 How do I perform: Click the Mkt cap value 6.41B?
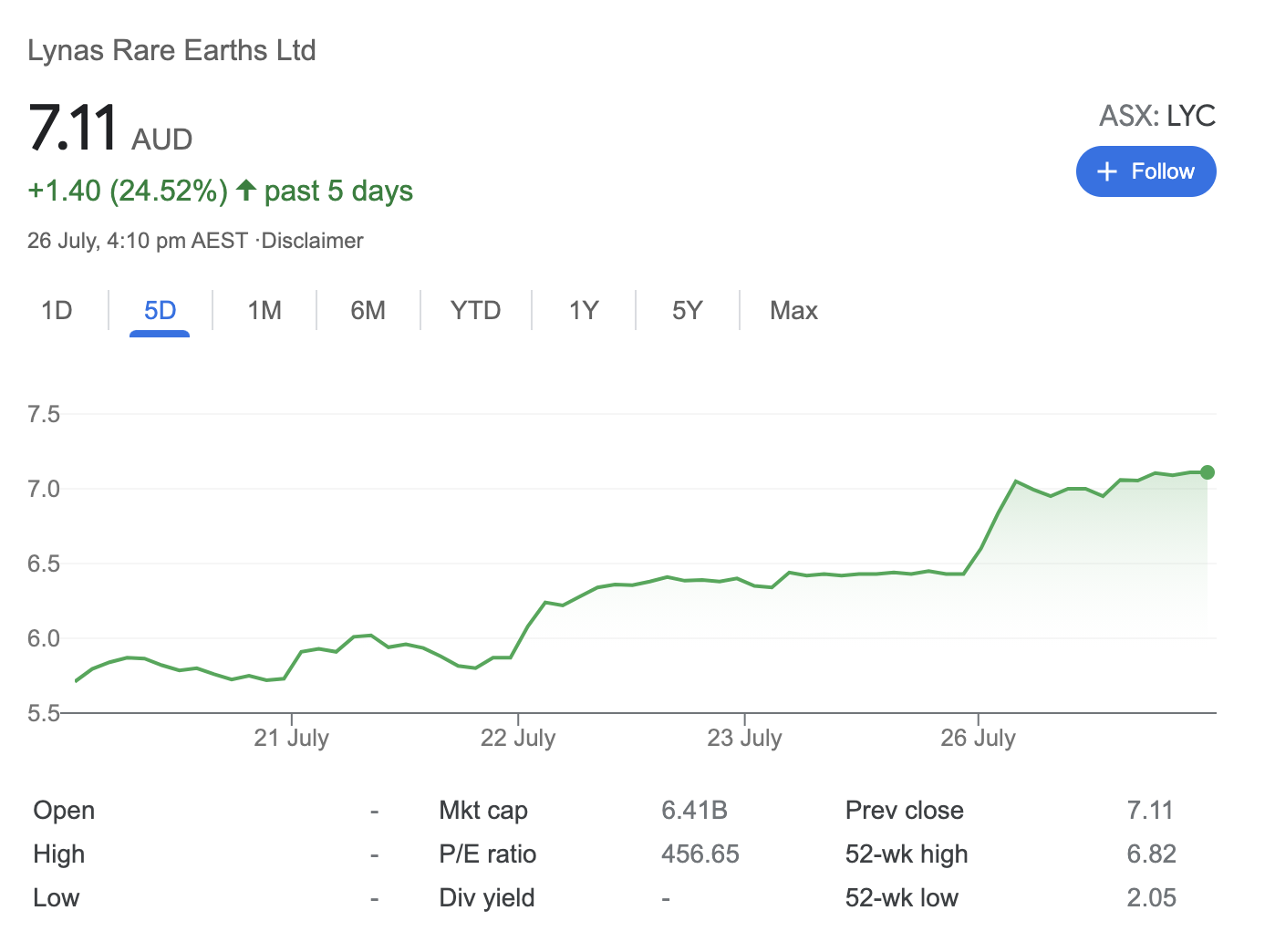(x=694, y=810)
